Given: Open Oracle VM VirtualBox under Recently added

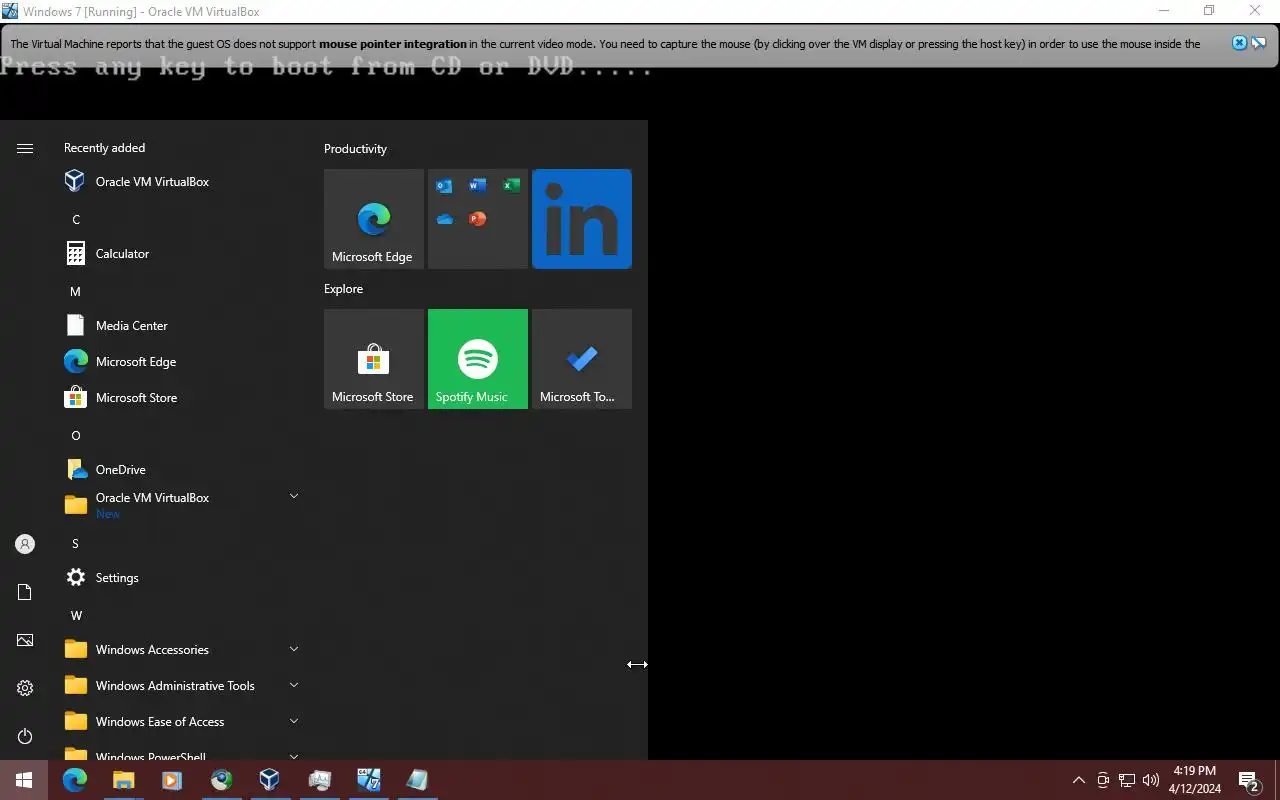Looking at the screenshot, I should tap(180, 182).
